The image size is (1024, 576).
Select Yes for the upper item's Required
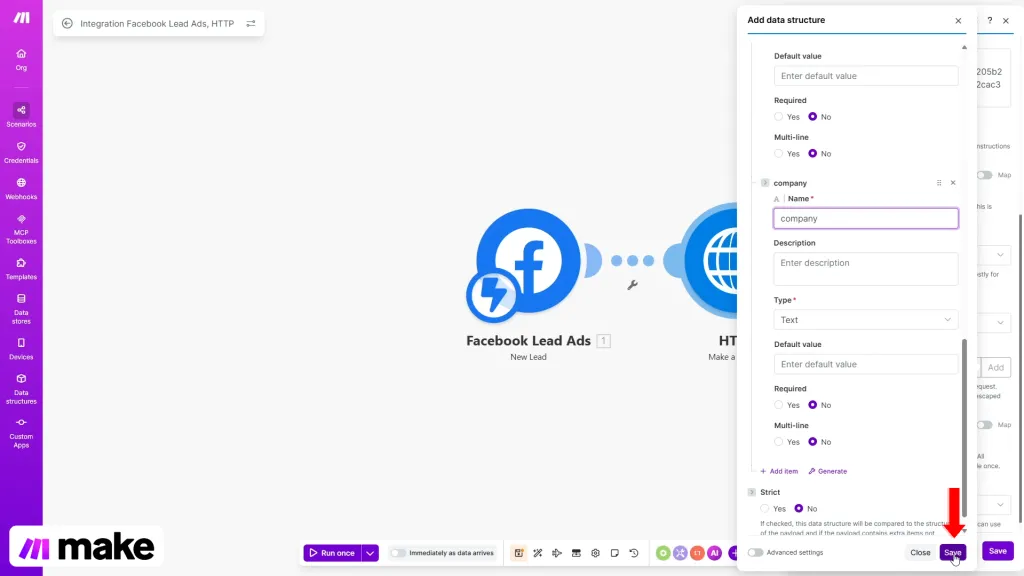(x=778, y=117)
